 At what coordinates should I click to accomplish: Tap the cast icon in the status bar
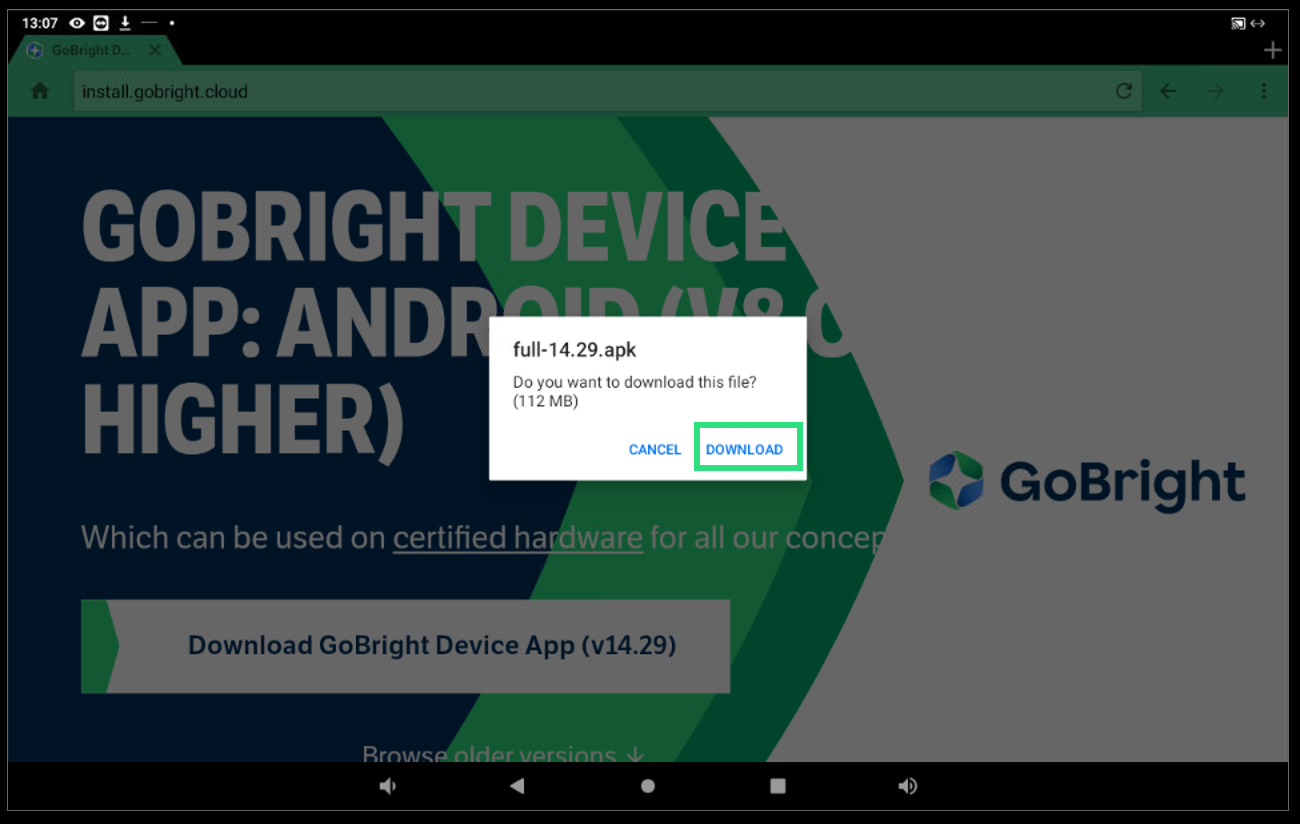coord(1238,23)
